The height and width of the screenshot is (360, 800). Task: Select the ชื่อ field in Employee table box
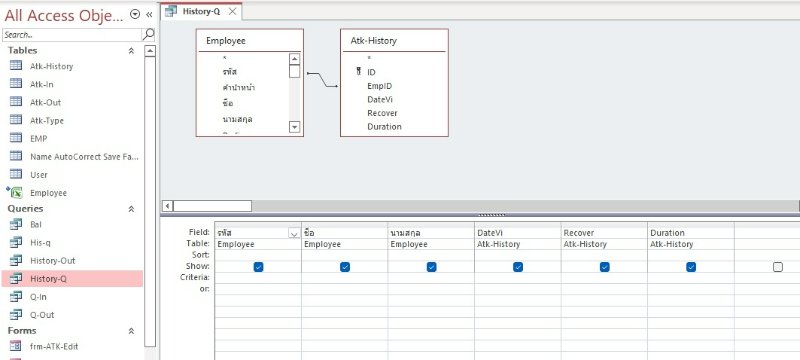(x=228, y=103)
